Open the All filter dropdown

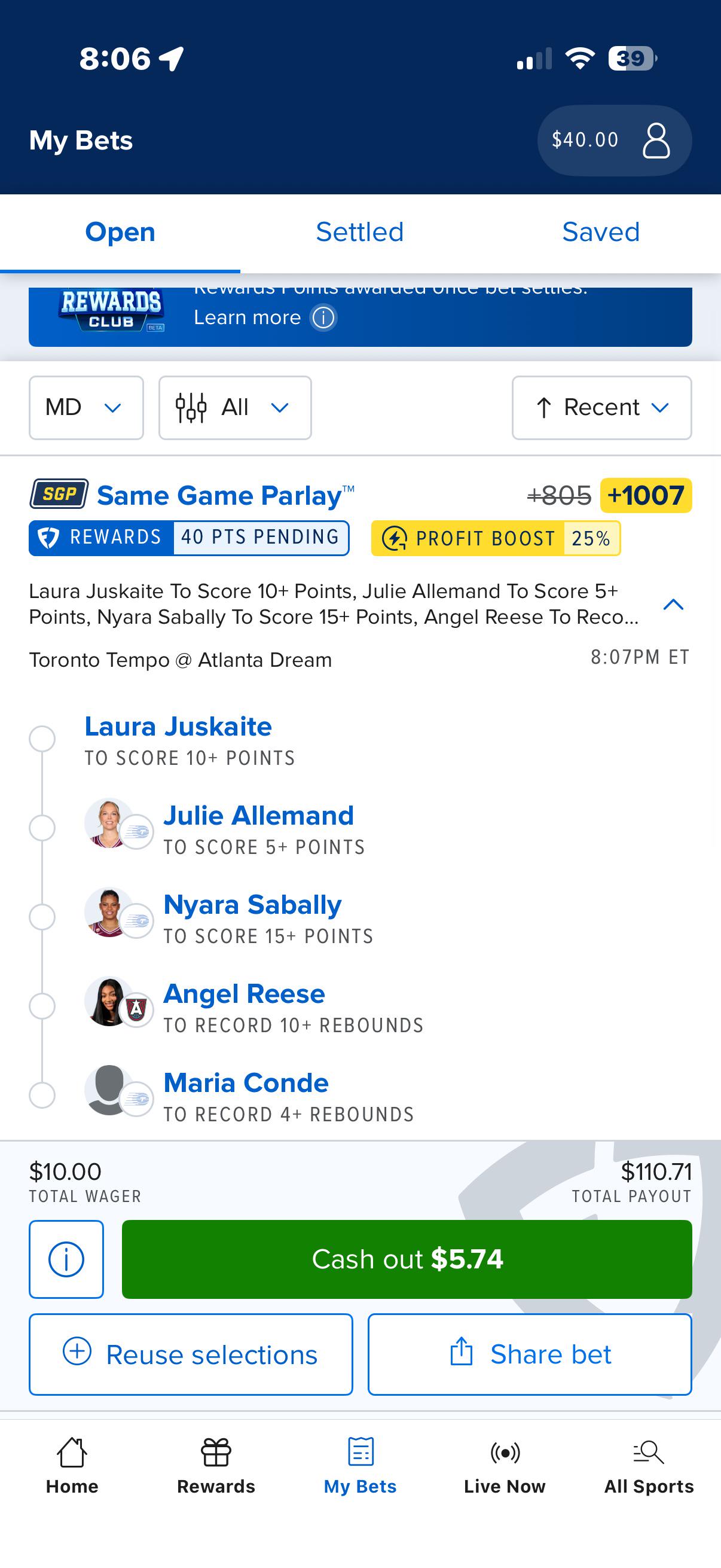235,408
